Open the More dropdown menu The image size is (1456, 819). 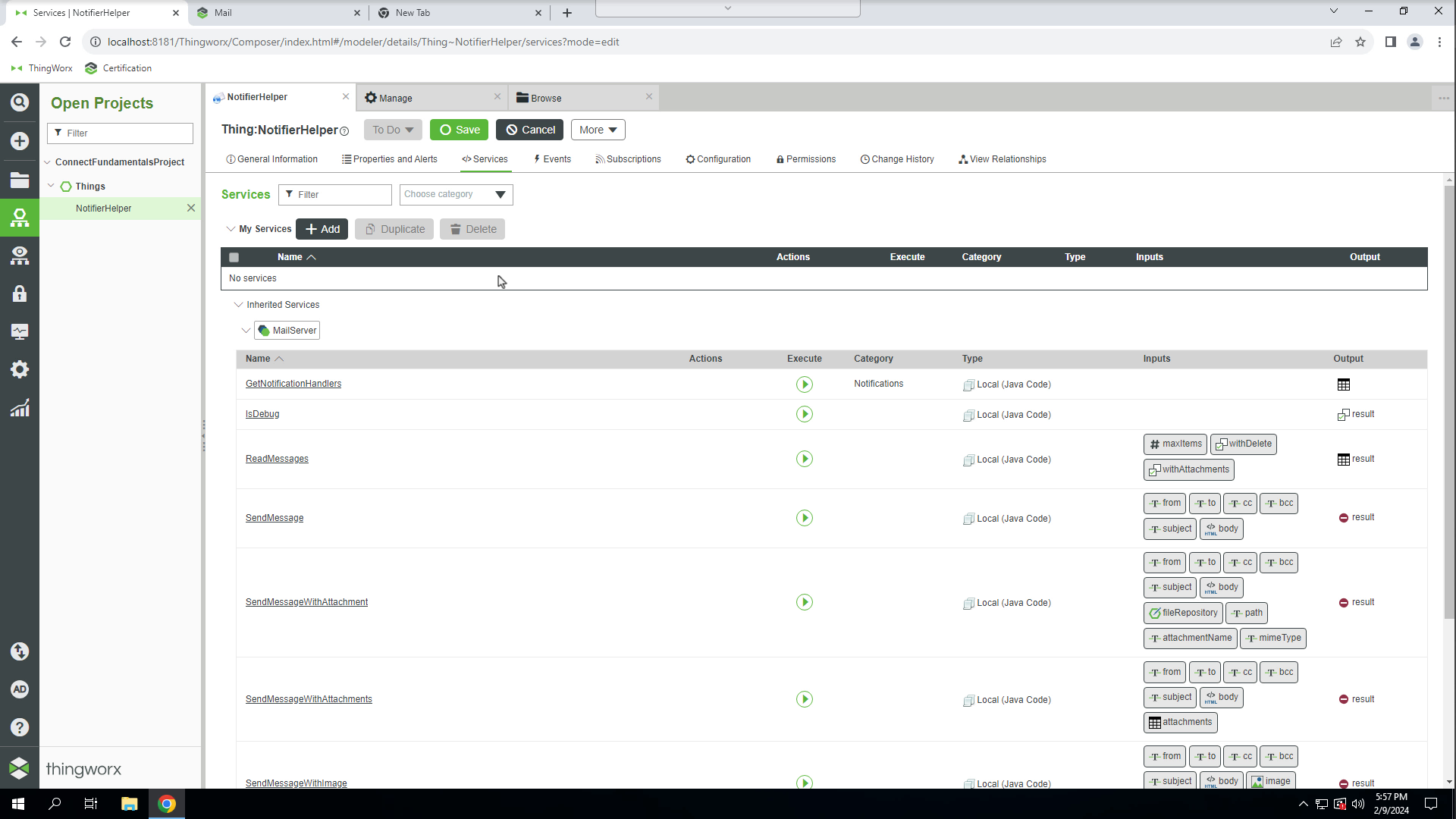point(598,130)
